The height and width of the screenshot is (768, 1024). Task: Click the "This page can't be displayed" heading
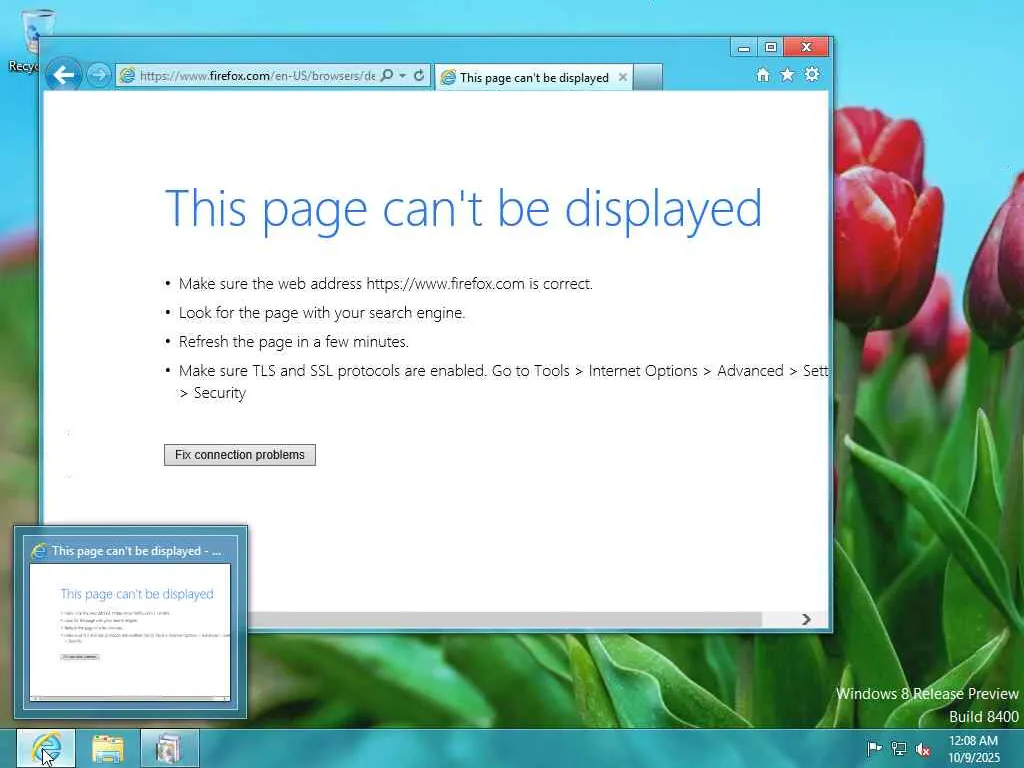click(463, 209)
